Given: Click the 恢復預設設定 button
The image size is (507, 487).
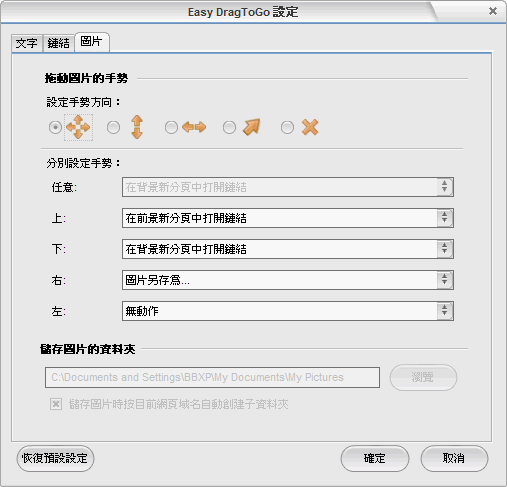Looking at the screenshot, I should 55,458.
